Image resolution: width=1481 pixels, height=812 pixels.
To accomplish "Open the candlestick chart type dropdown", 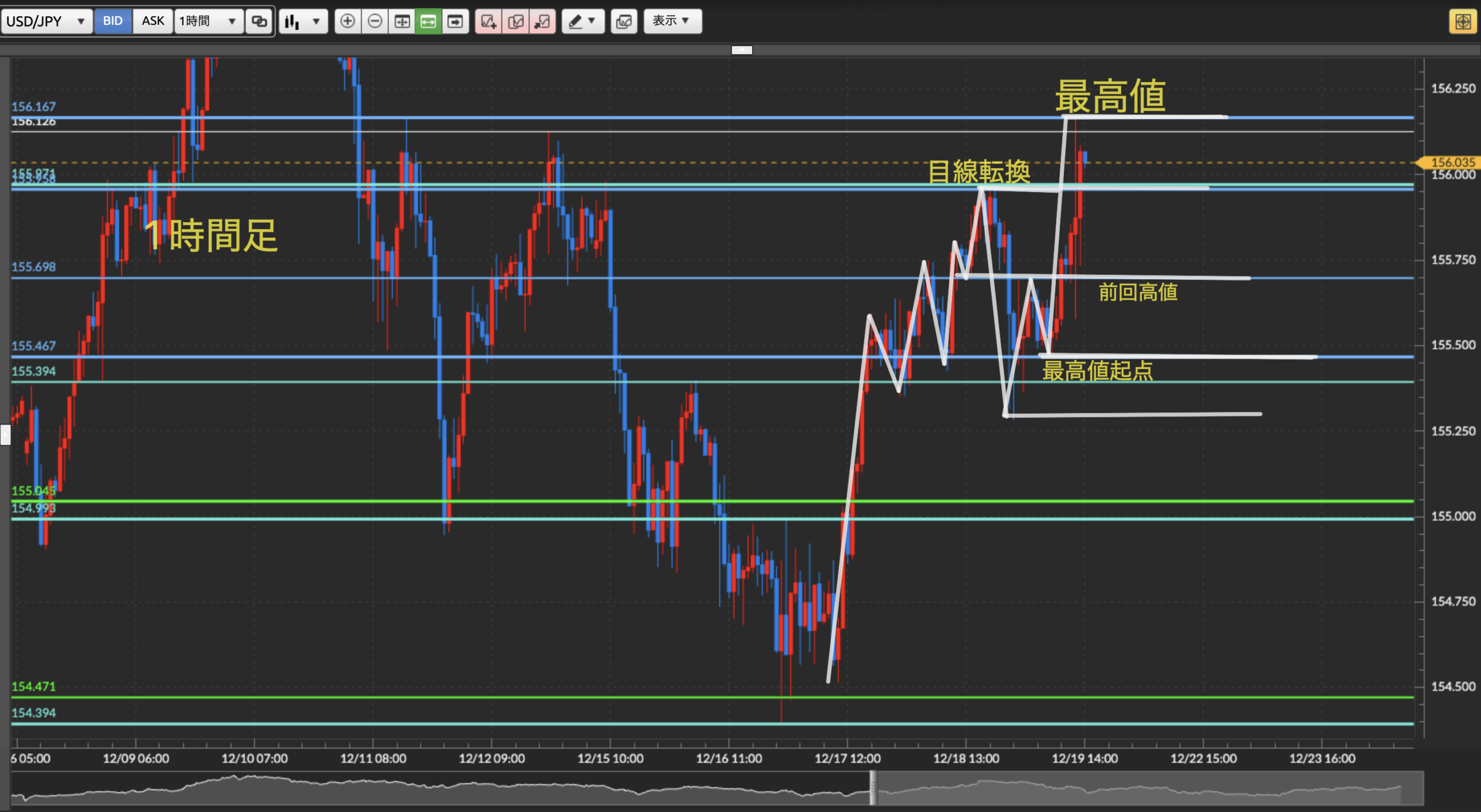I will pyautogui.click(x=303, y=21).
